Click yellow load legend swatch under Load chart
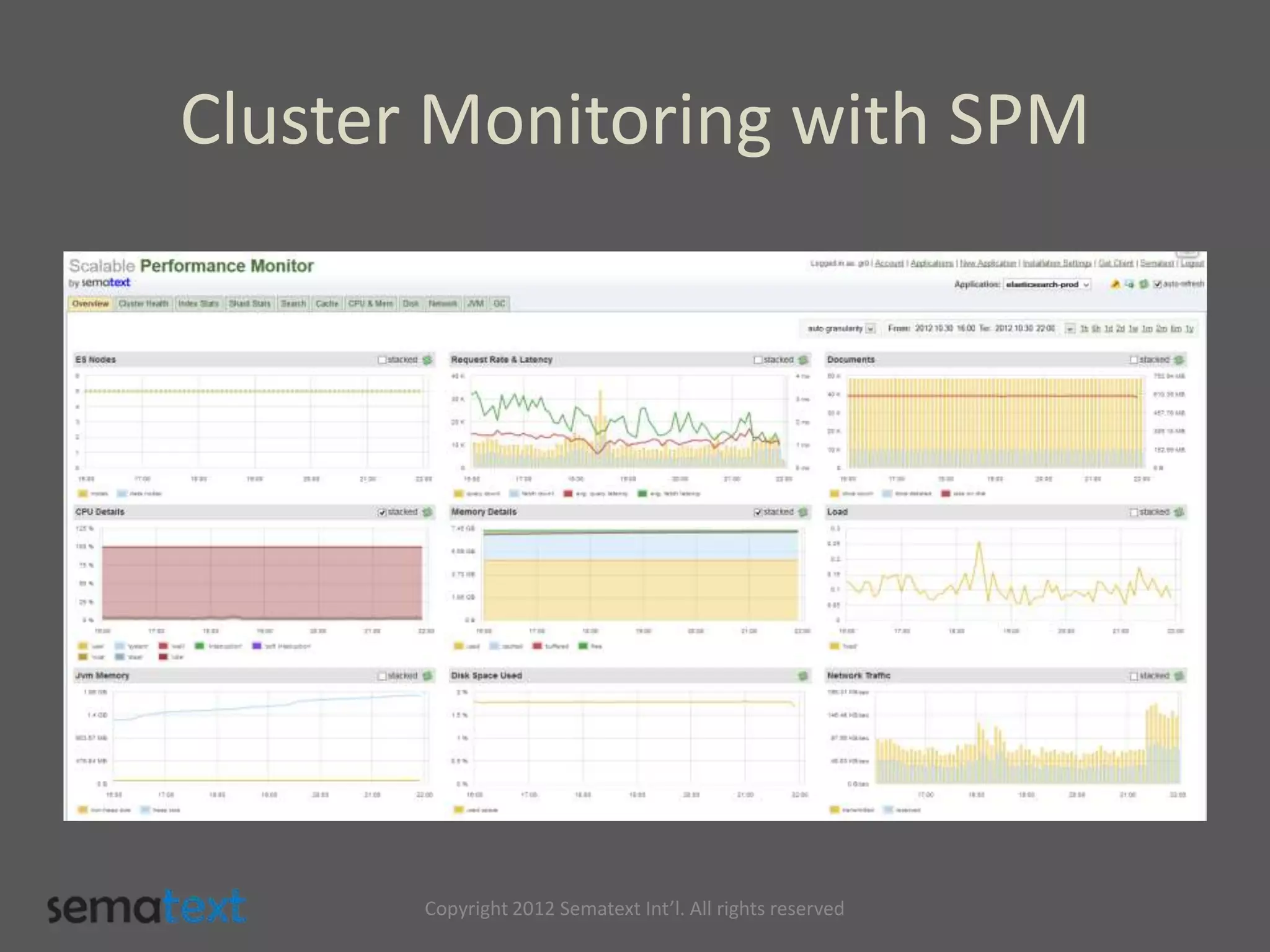1270x952 pixels. coord(834,646)
